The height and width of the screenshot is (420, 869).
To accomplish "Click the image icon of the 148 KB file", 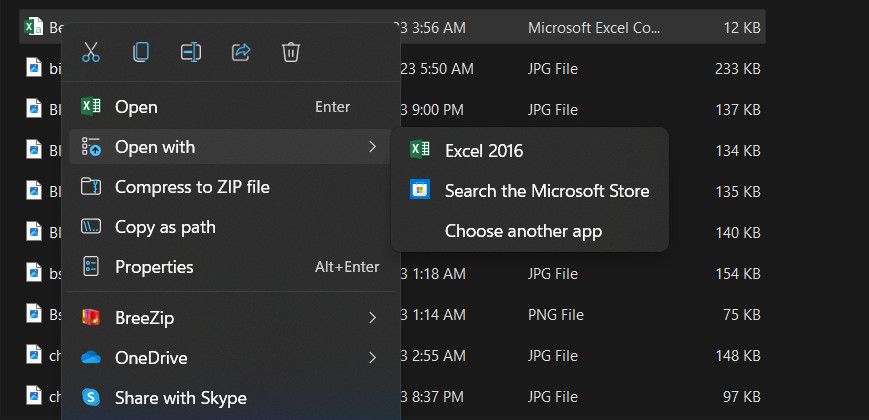I will 34,354.
